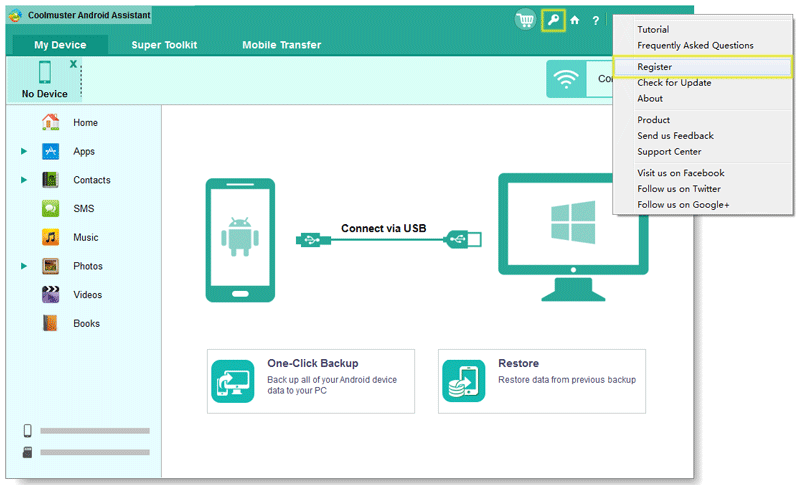Click the Coolmuster Android Assistant title
The height and width of the screenshot is (485, 800).
89,15
